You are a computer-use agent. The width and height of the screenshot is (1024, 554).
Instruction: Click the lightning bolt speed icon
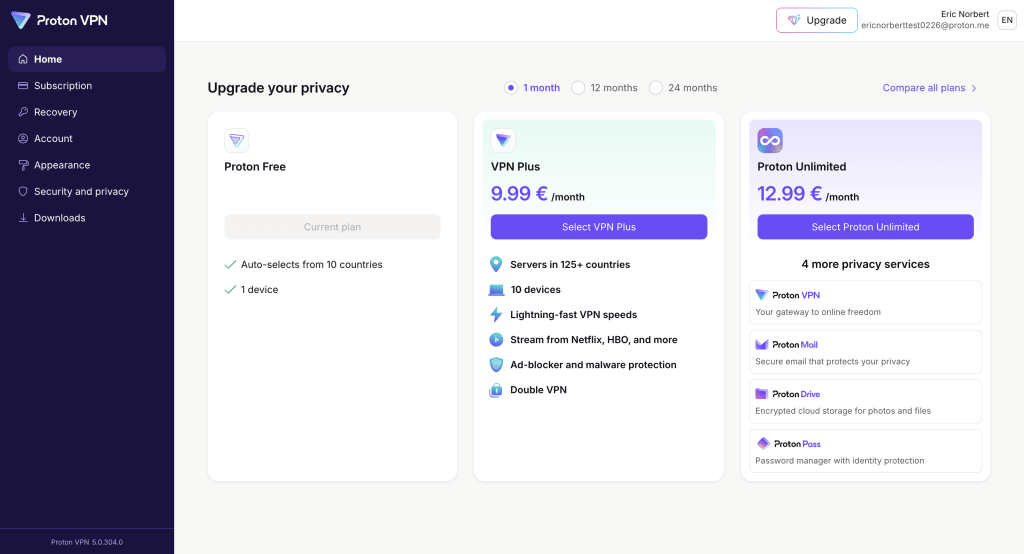click(496, 314)
